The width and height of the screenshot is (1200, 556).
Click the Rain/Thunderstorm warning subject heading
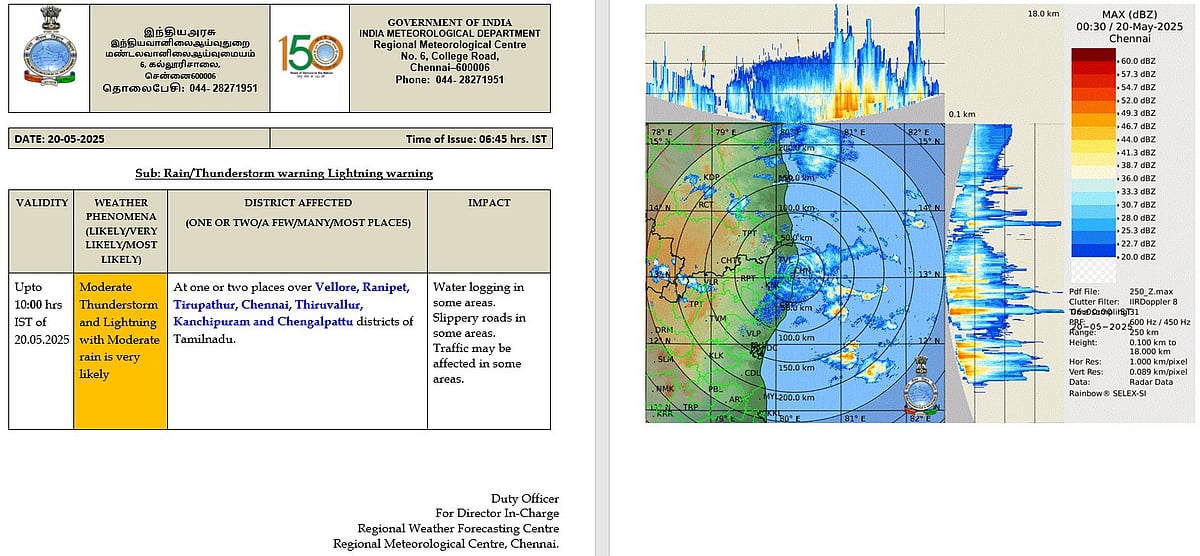point(284,173)
